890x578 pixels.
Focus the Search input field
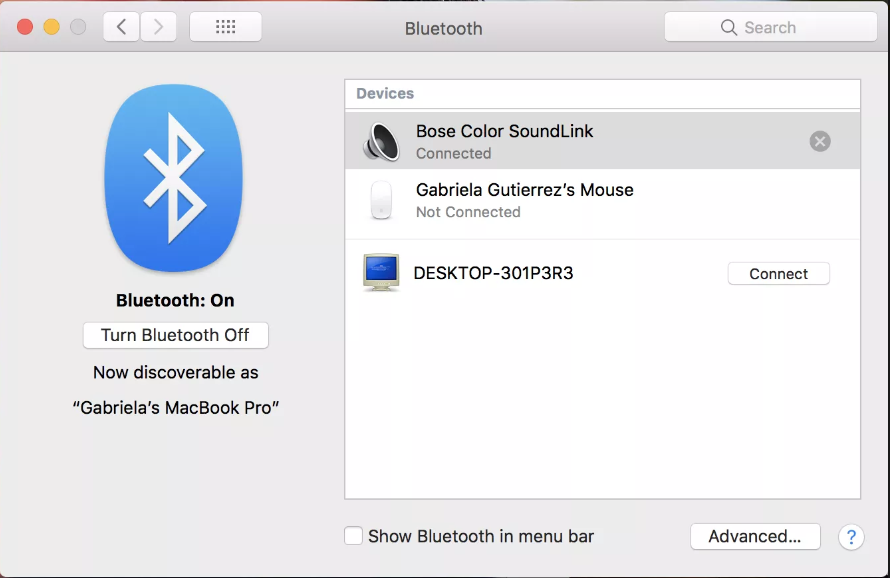point(770,27)
